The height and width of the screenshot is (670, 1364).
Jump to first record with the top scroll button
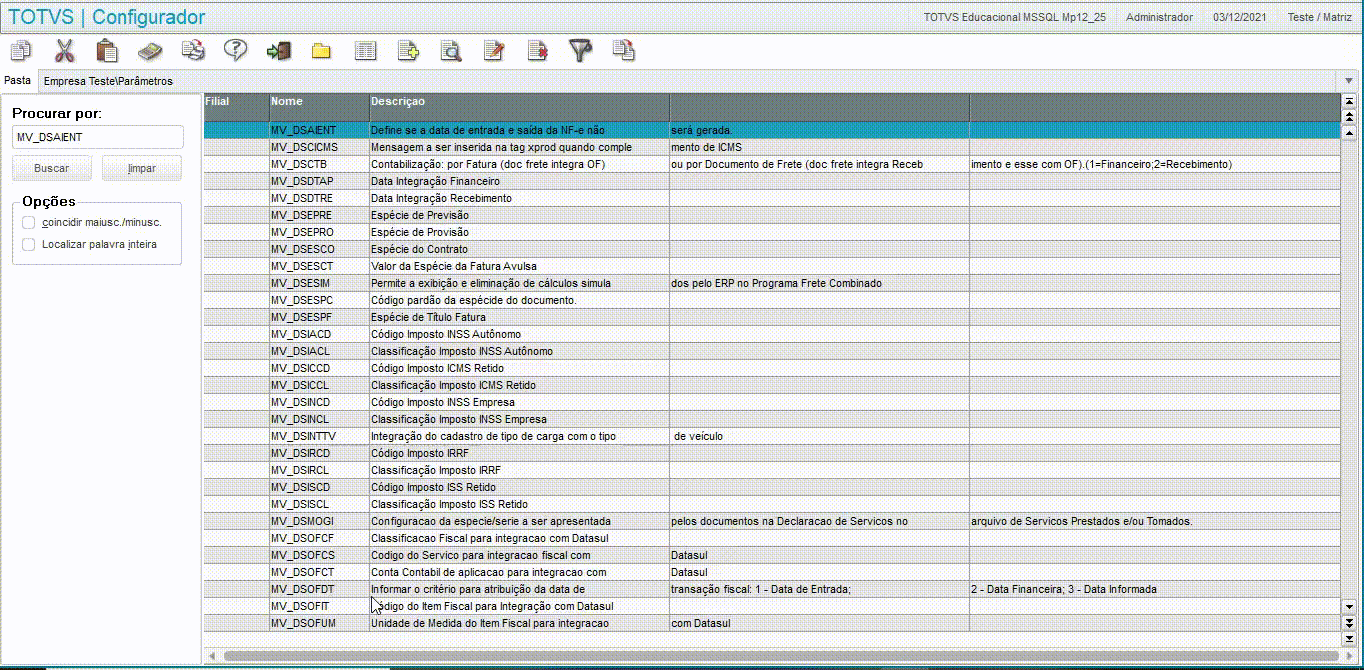(x=1349, y=101)
